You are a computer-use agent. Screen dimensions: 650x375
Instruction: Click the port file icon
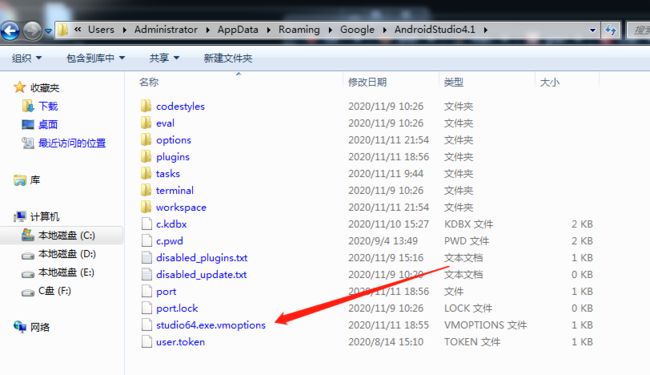147,291
